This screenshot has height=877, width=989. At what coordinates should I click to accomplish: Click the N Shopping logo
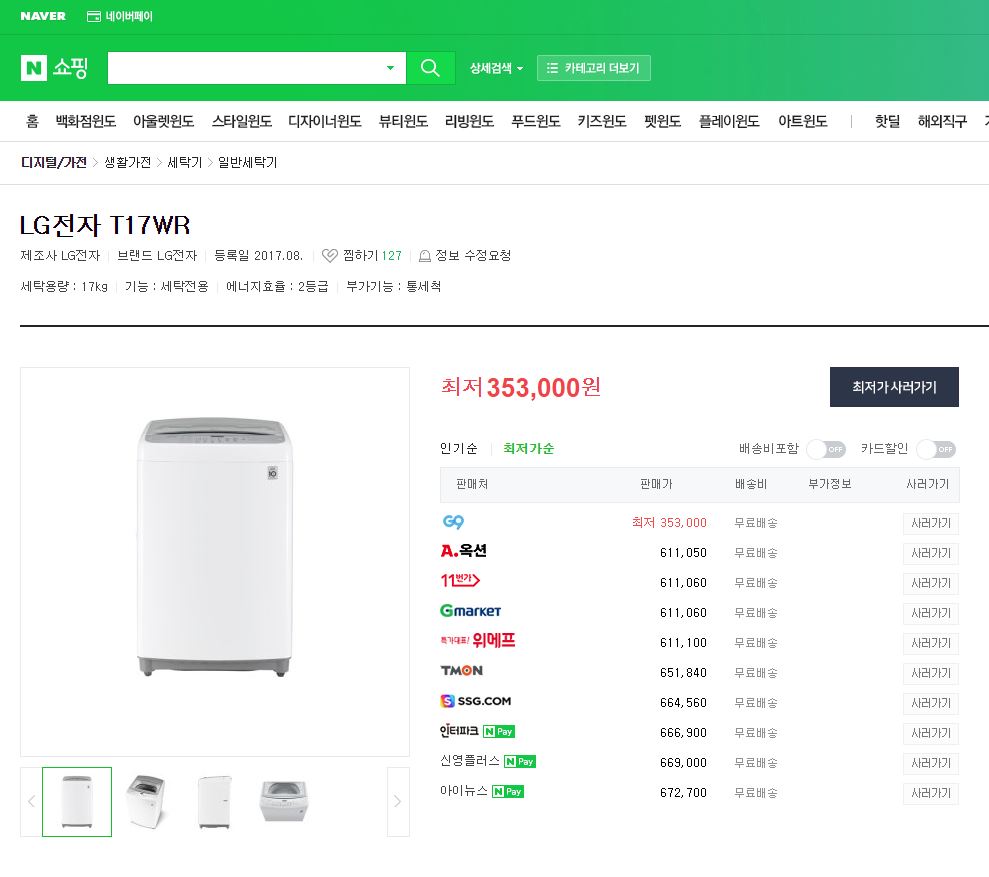[55, 68]
